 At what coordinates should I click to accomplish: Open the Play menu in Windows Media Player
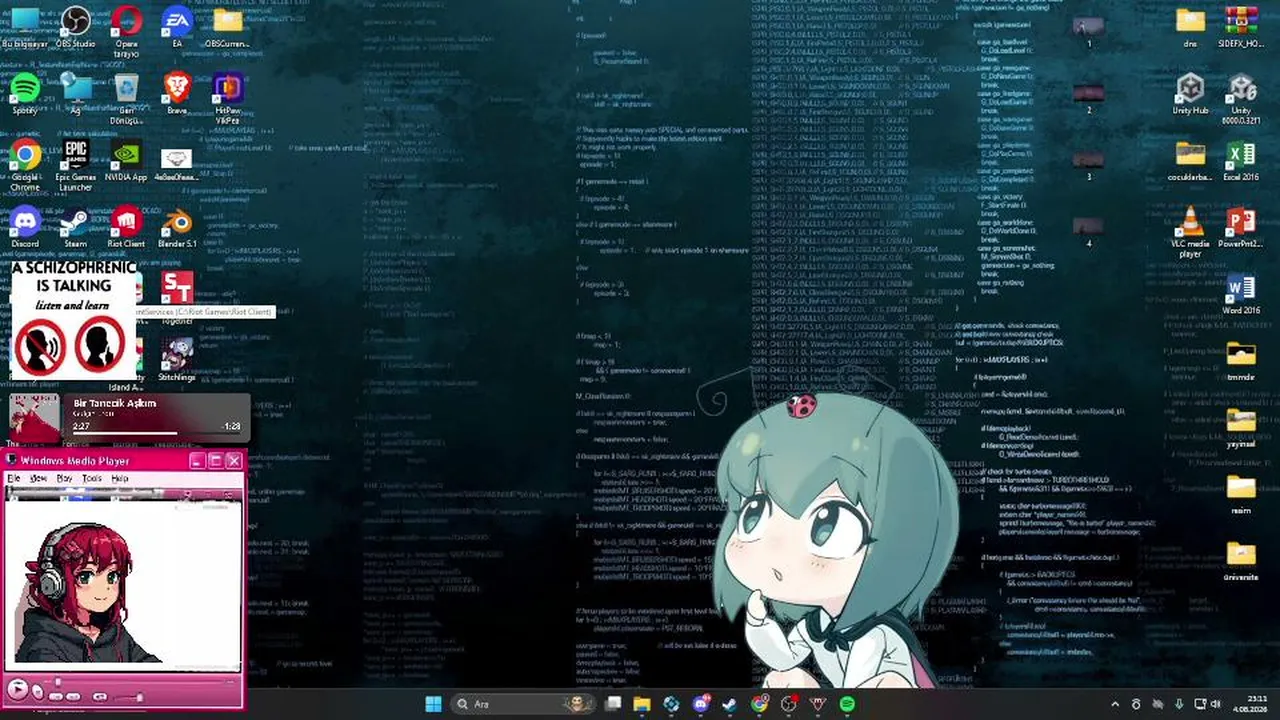(64, 479)
